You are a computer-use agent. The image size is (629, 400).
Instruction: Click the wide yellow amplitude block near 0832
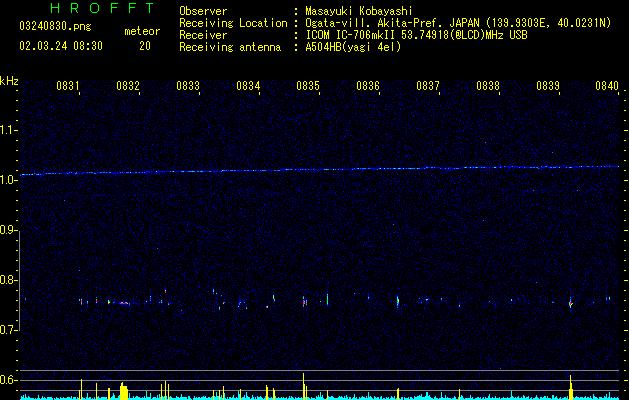point(124,391)
